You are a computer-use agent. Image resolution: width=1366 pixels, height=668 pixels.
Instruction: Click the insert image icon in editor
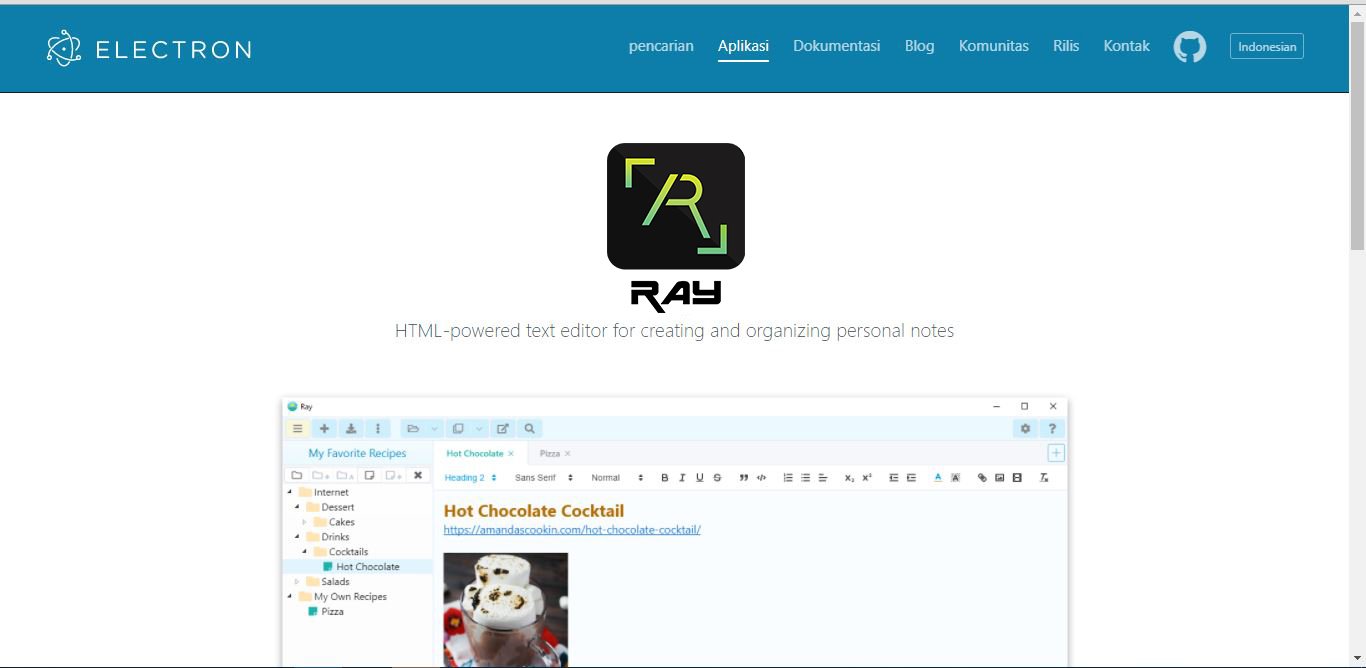pos(999,478)
